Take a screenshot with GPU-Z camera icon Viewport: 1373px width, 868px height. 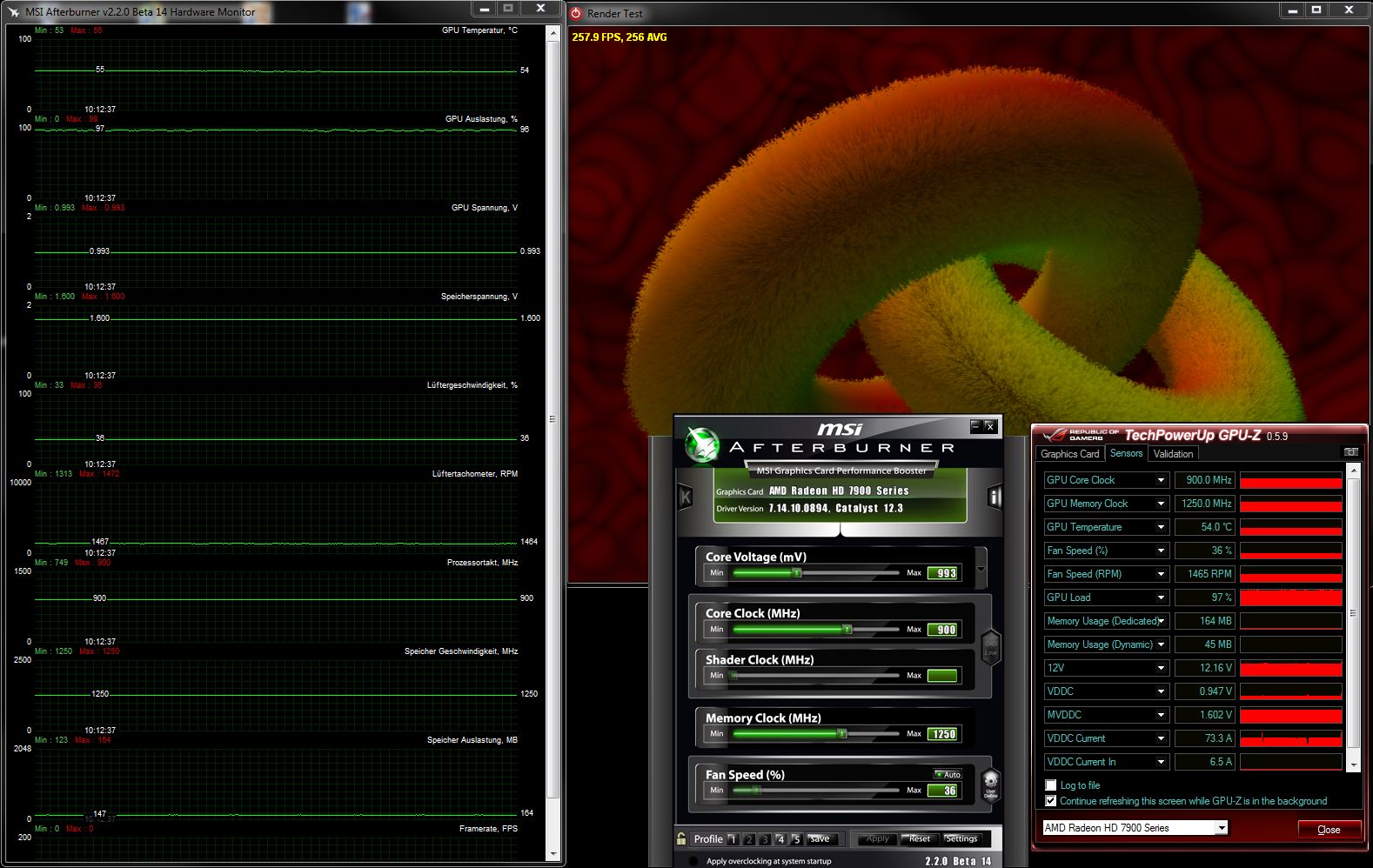[1350, 452]
